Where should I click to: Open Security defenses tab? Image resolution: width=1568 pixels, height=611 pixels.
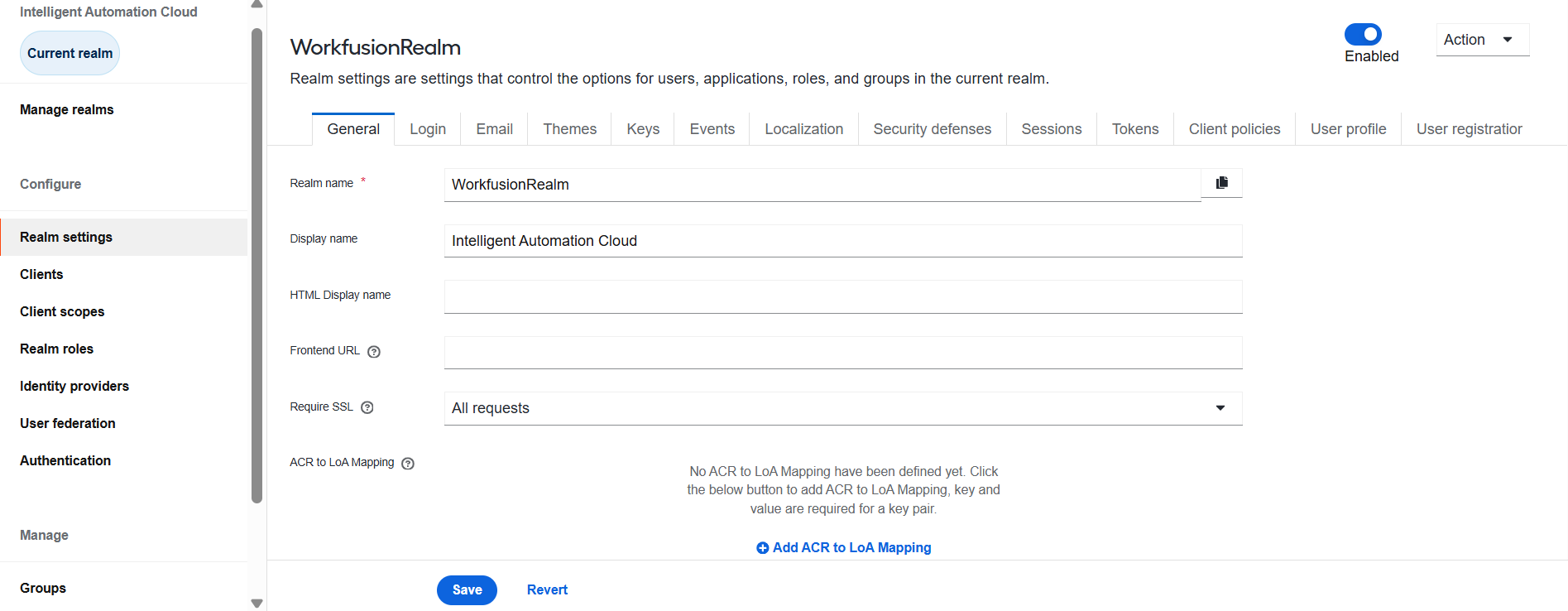click(933, 129)
